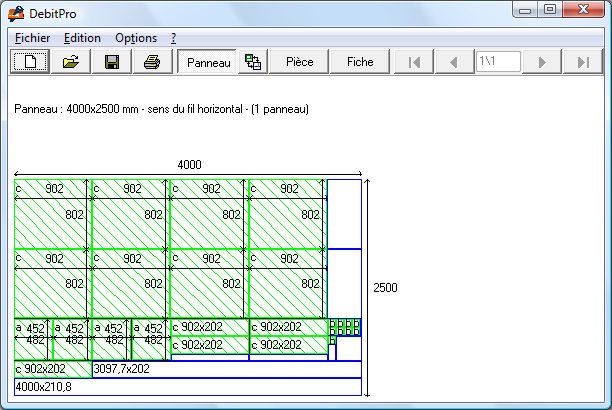Select the Fiche button
The height and width of the screenshot is (410, 612).
[360, 61]
